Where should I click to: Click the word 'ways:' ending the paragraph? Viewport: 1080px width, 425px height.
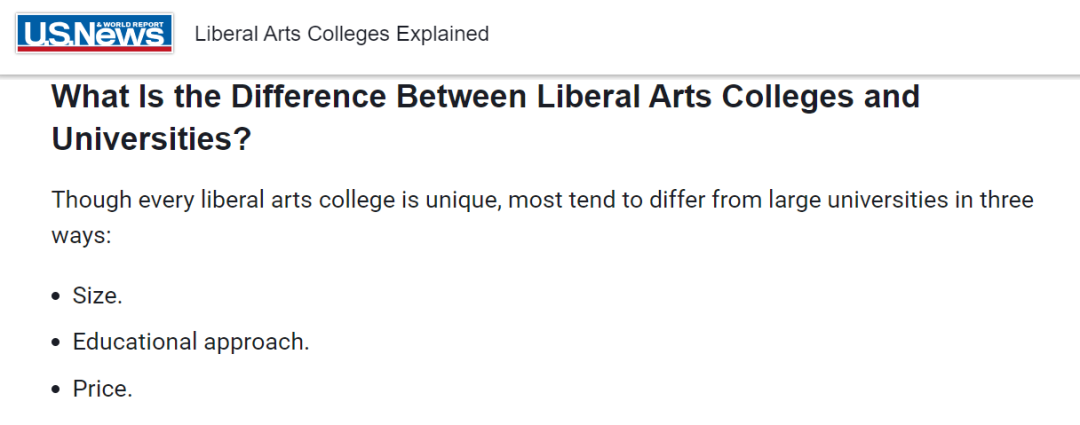(x=81, y=236)
